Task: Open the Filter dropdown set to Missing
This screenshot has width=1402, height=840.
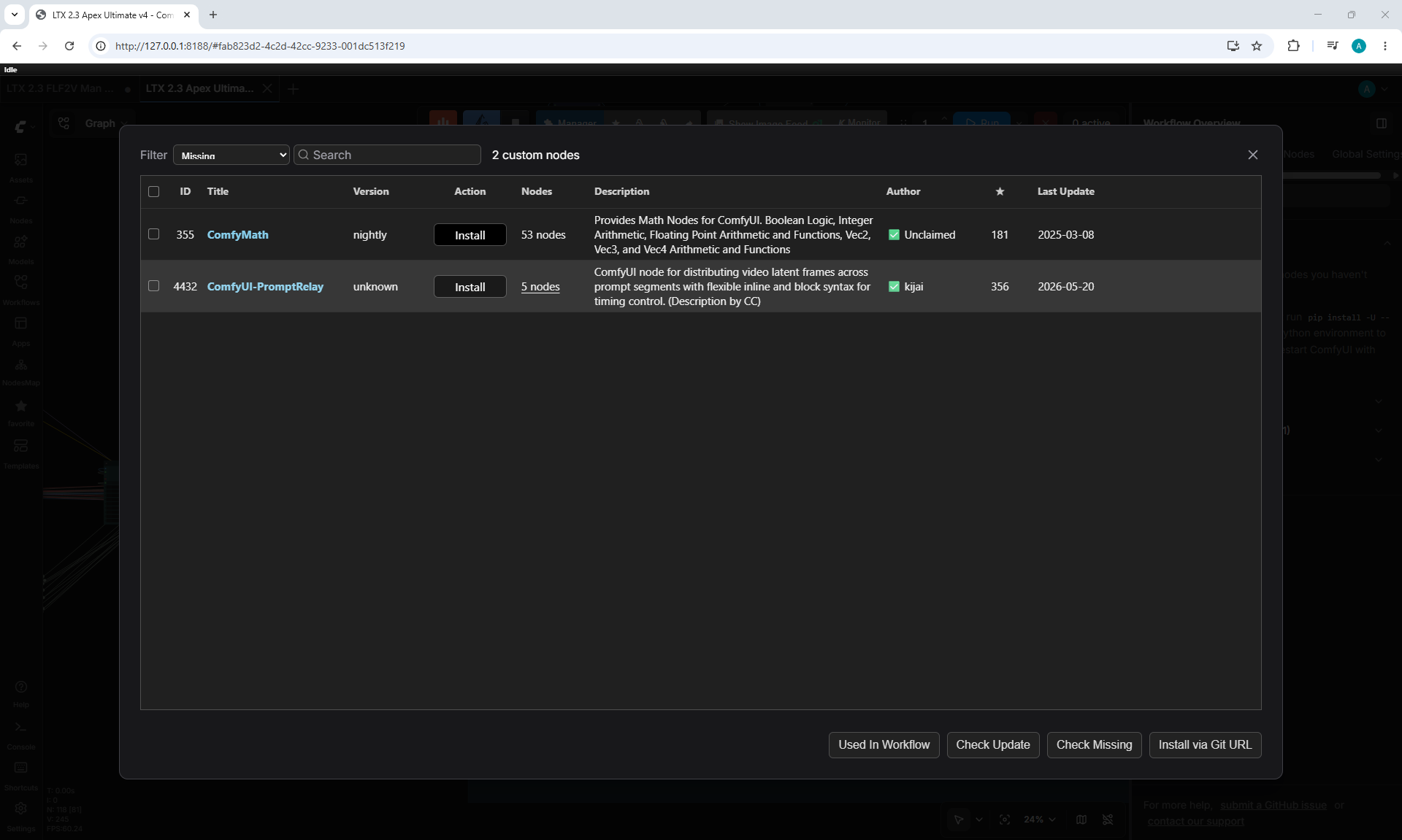Action: coord(231,155)
